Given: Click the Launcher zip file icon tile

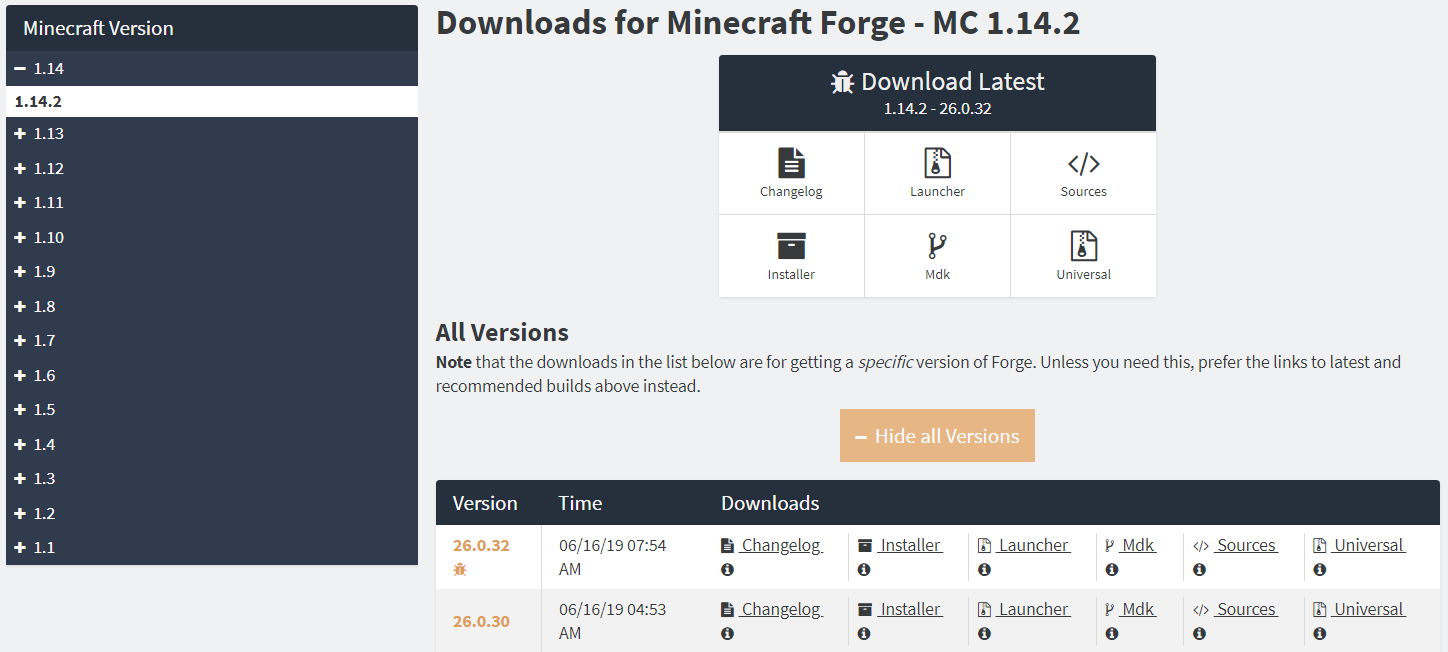Looking at the screenshot, I should pos(937,173).
